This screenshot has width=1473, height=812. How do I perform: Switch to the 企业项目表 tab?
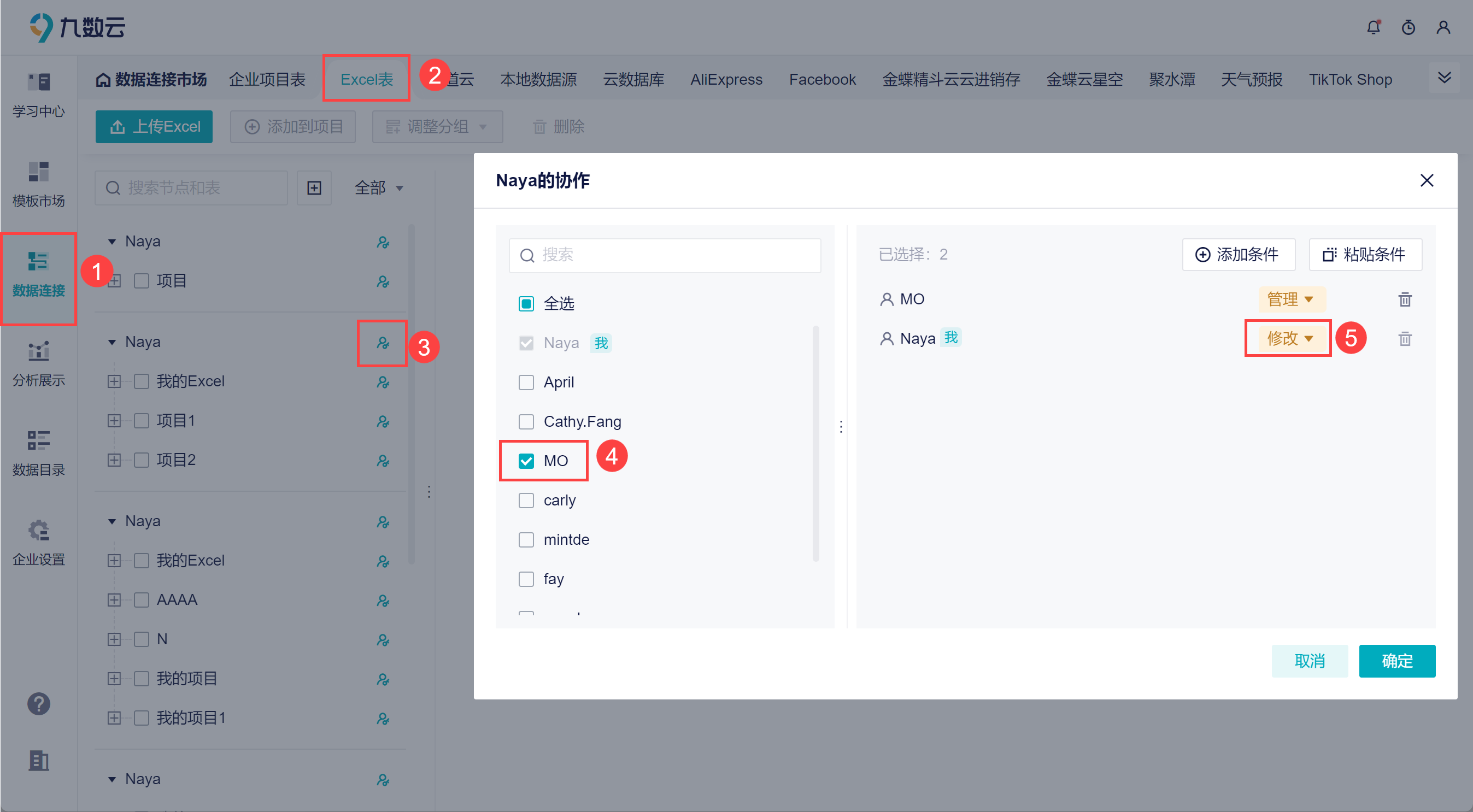tap(267, 79)
